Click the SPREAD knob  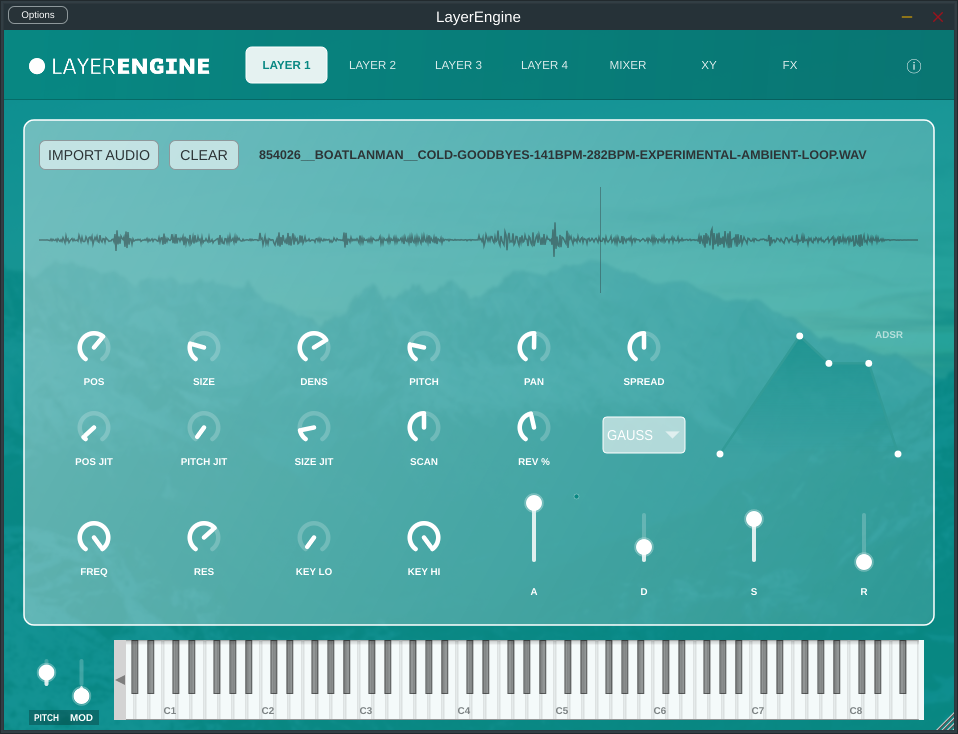coord(643,347)
